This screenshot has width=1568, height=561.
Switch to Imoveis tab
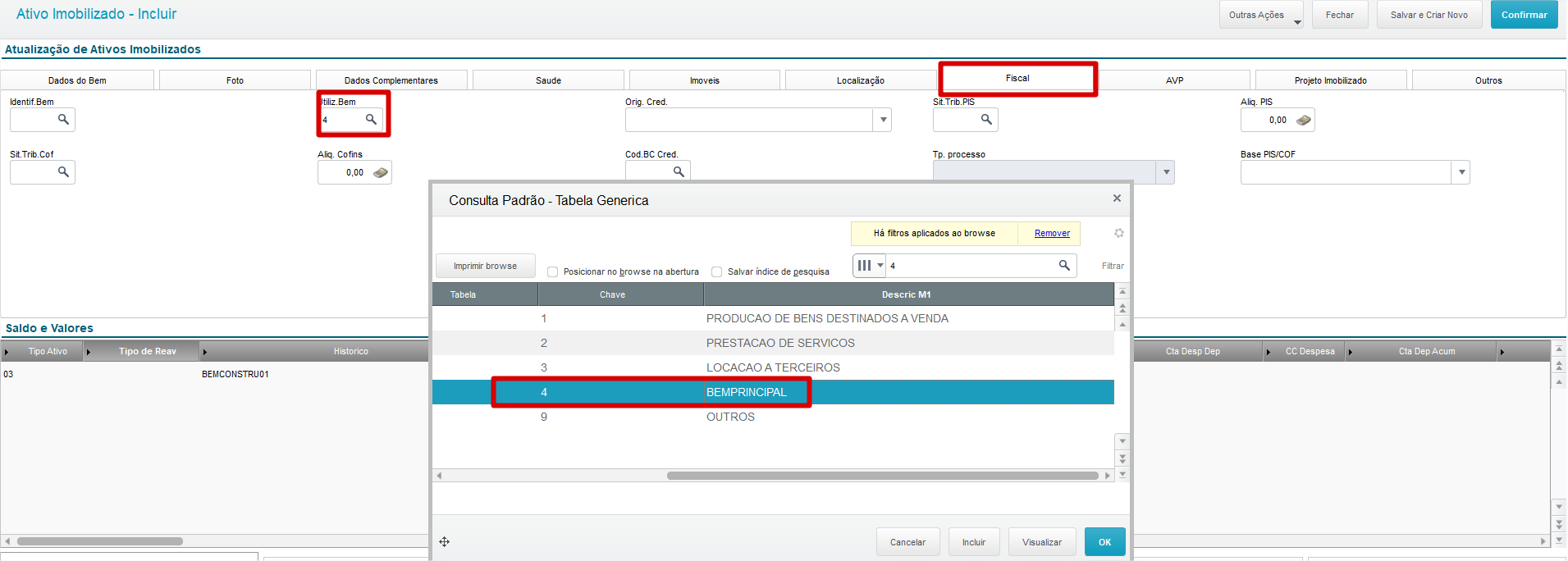[705, 80]
